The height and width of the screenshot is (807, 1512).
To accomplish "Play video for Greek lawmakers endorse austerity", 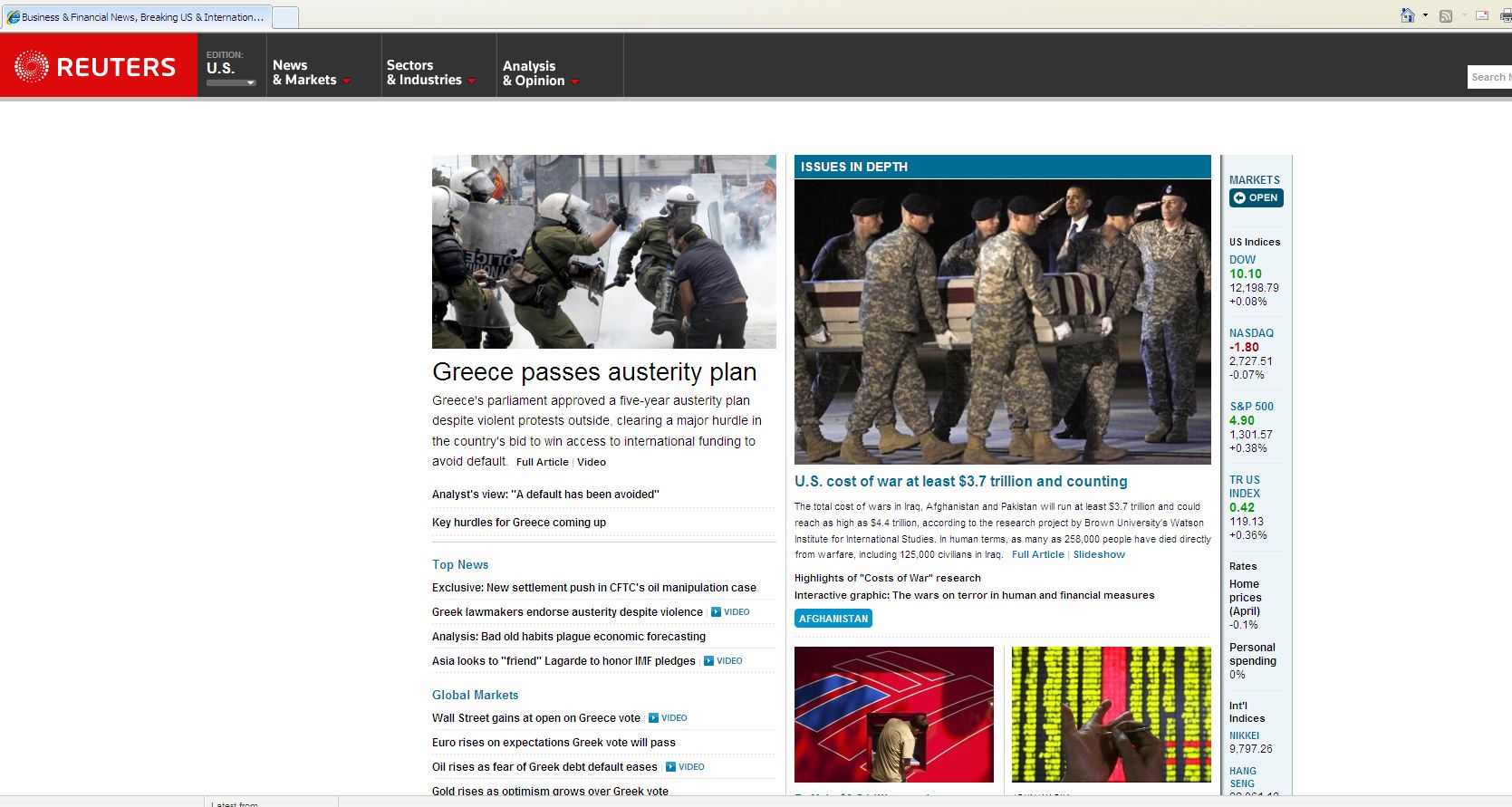I will tap(730, 612).
